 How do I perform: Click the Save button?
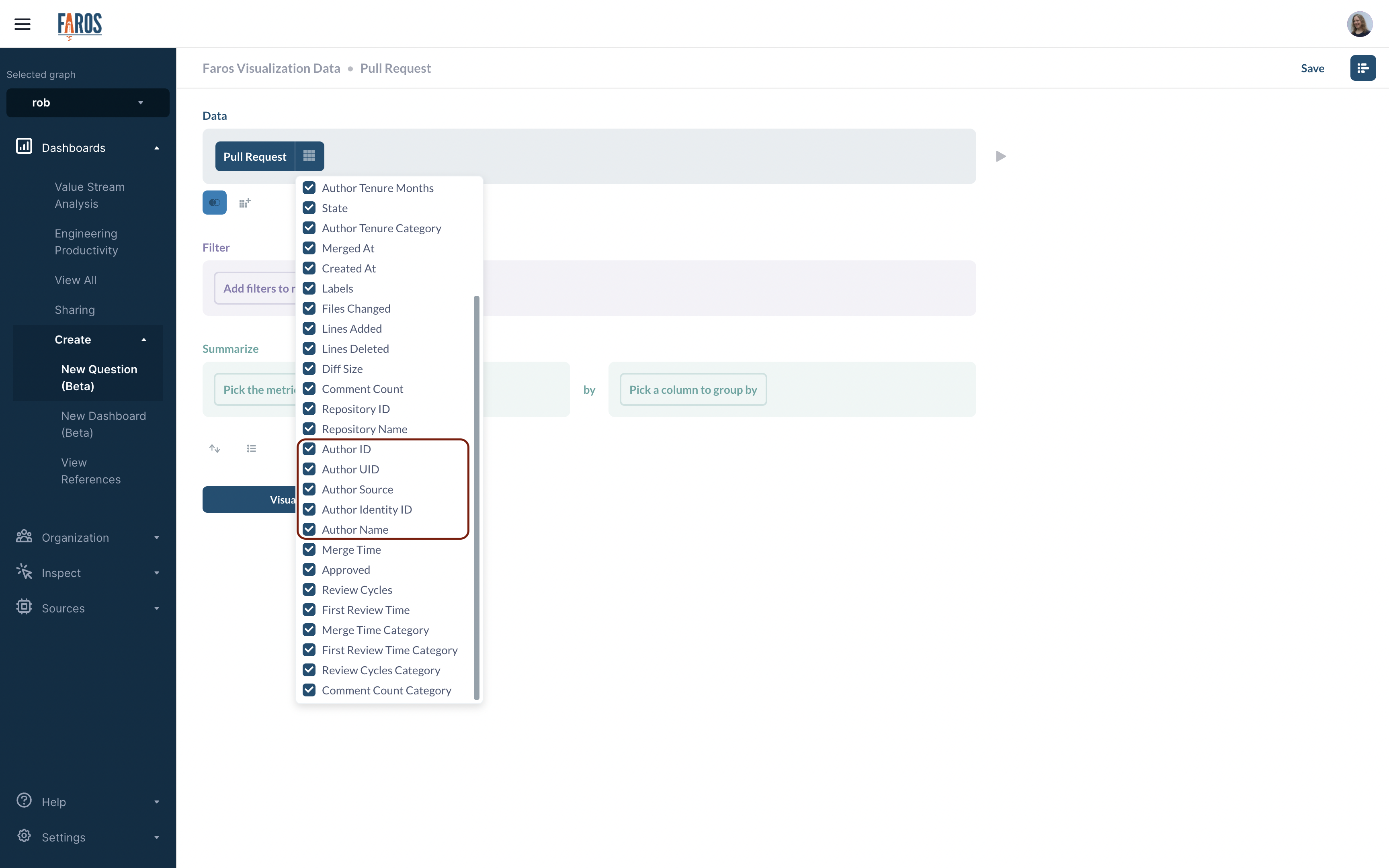click(1312, 68)
